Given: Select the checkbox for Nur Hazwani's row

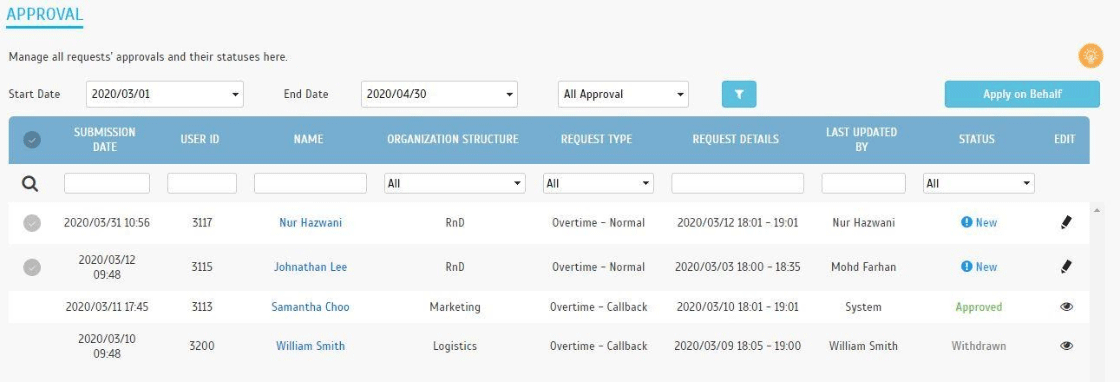Looking at the screenshot, I should [x=31, y=223].
